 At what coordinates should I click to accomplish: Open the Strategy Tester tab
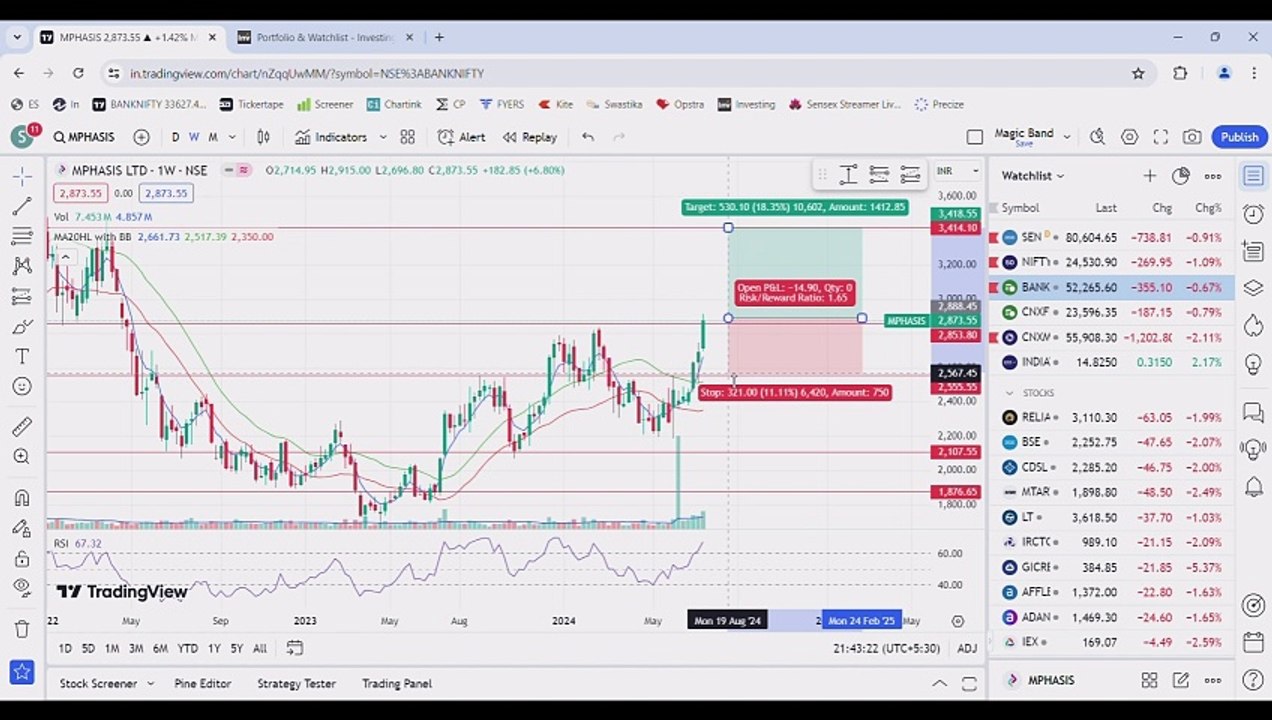coord(296,684)
